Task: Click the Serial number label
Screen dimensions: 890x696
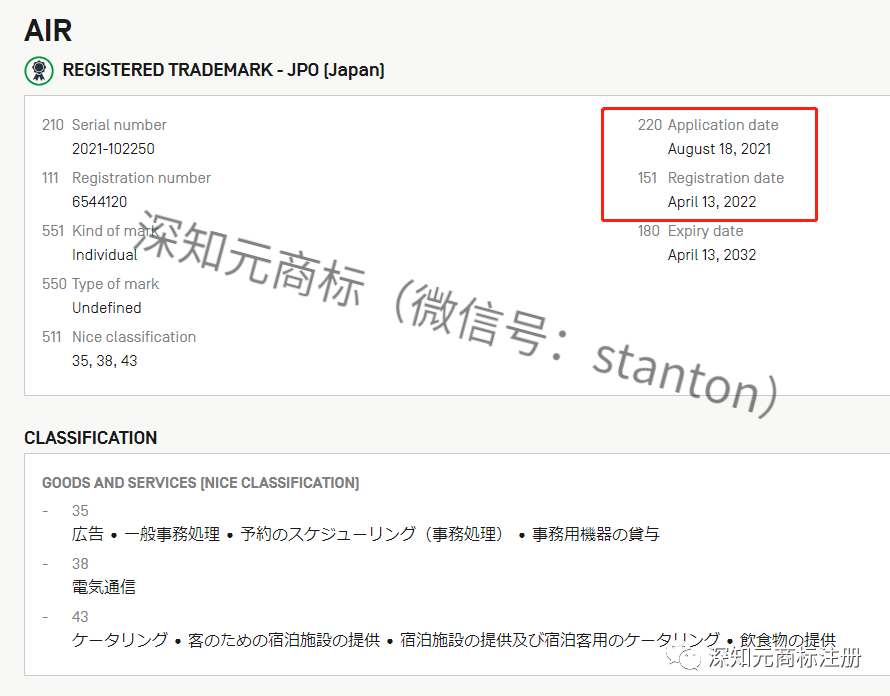Action: click(119, 125)
